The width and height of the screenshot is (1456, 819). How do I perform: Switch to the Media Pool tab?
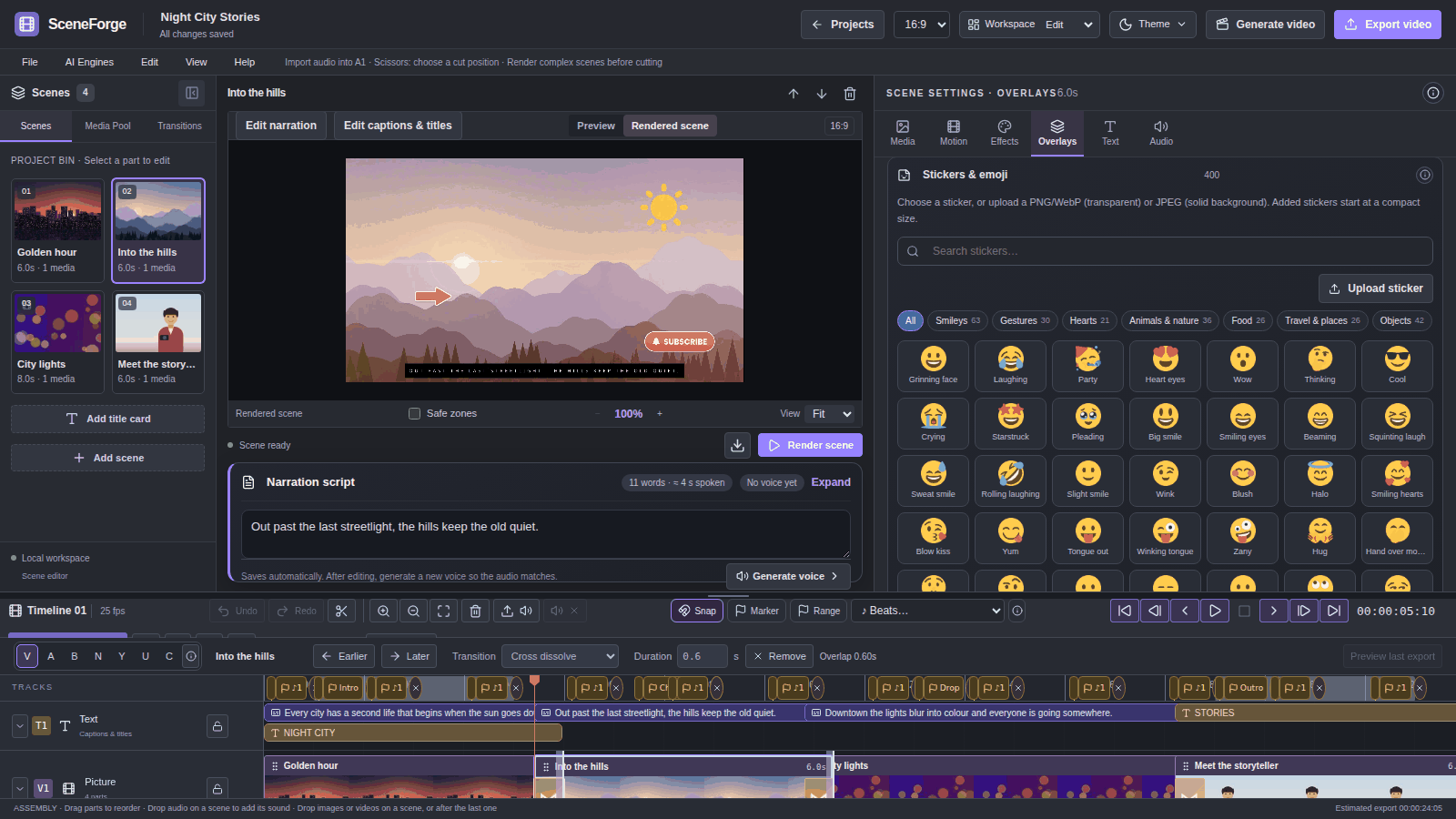coord(108,126)
